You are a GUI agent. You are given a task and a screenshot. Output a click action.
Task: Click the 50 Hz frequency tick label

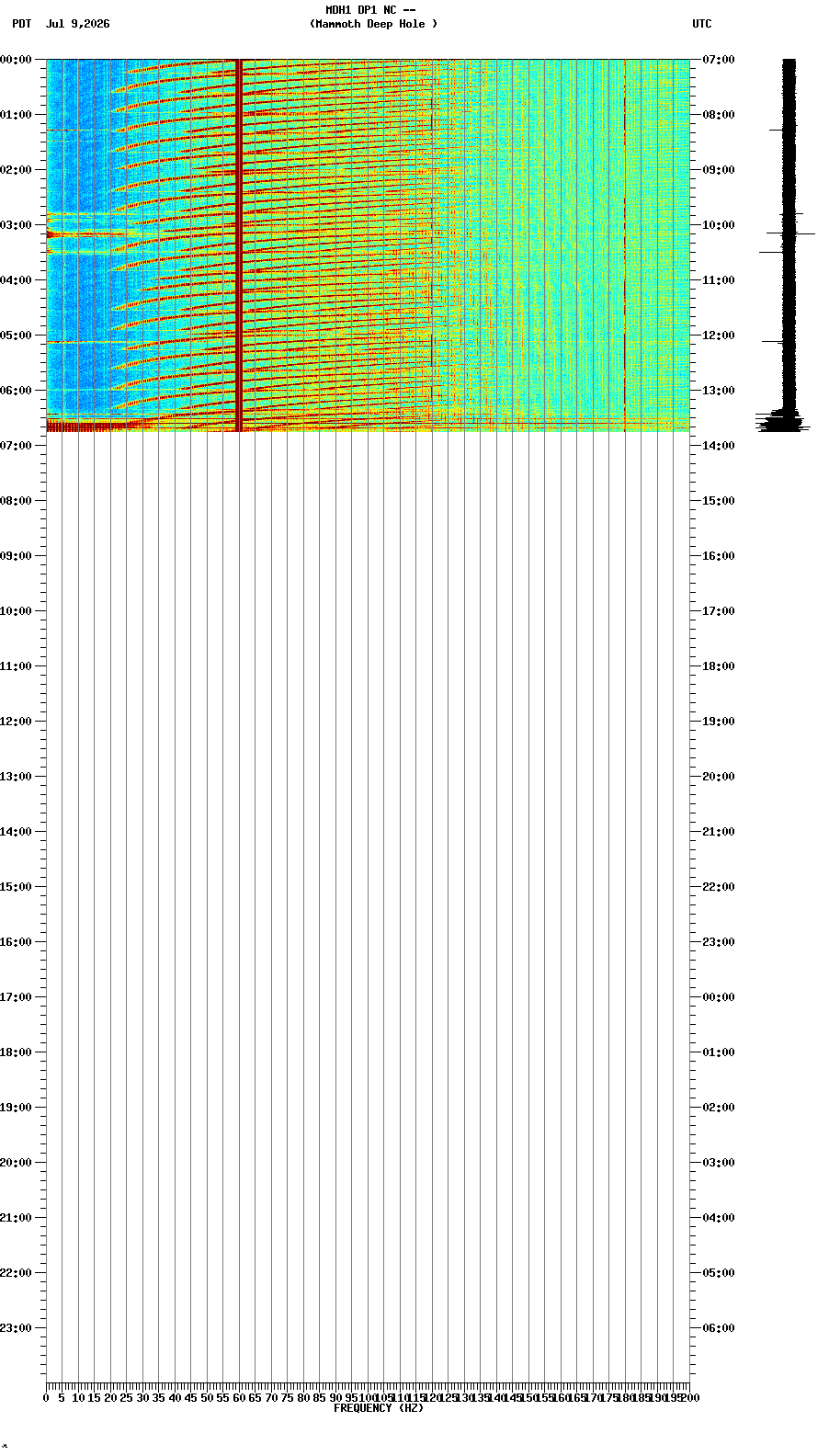[x=207, y=1398]
